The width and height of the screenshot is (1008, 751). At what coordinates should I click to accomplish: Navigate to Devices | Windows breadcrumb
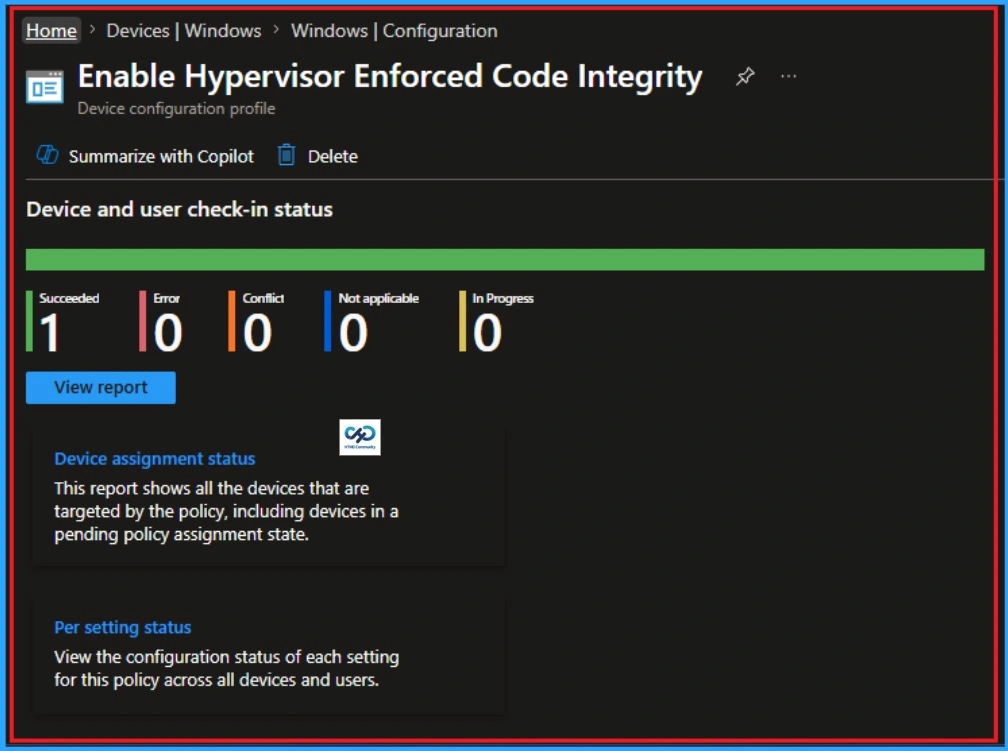tap(184, 30)
